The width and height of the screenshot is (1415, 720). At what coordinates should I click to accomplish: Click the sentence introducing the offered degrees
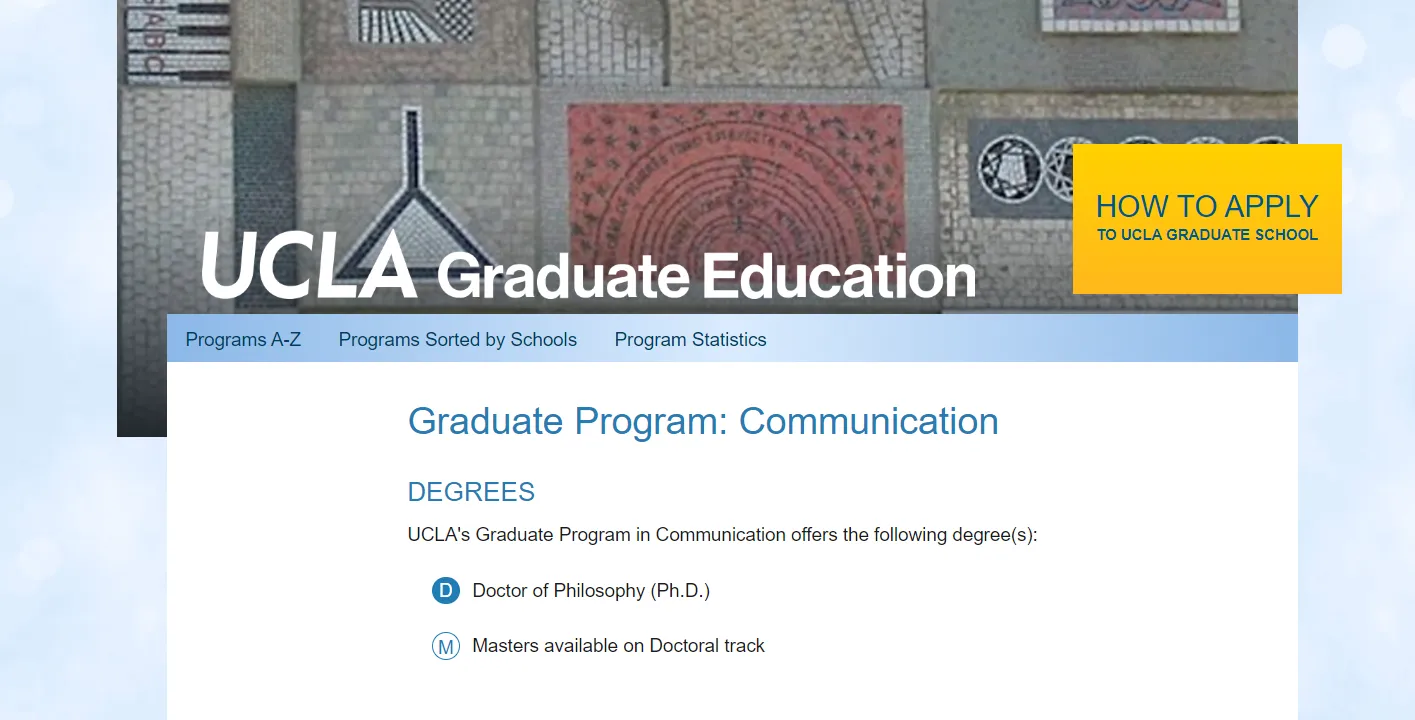[x=722, y=535]
